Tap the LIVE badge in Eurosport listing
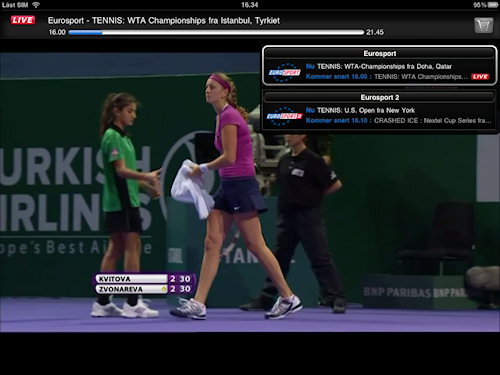Viewport: 500px width, 375px height. point(480,77)
